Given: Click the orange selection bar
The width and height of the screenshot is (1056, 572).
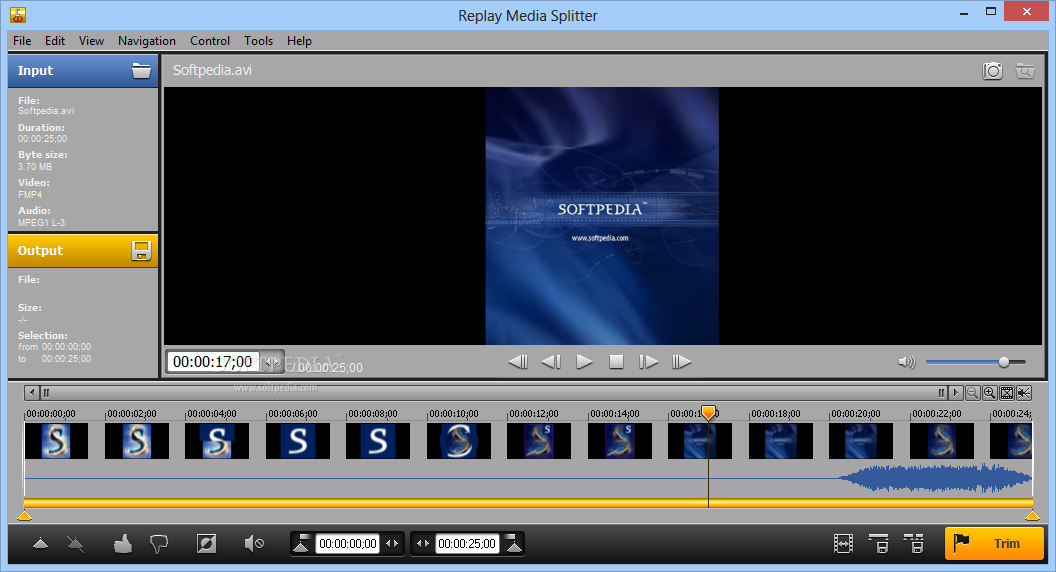Looking at the screenshot, I should (x=528, y=503).
